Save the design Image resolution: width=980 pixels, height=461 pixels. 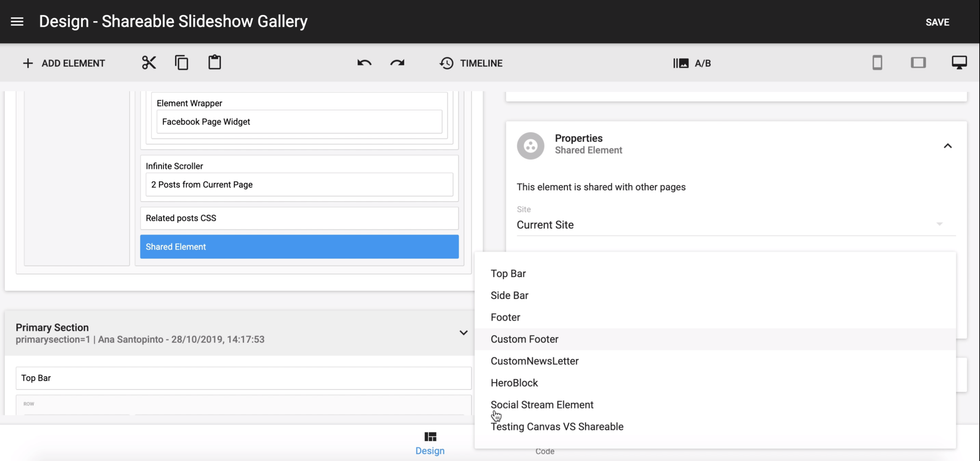(937, 22)
